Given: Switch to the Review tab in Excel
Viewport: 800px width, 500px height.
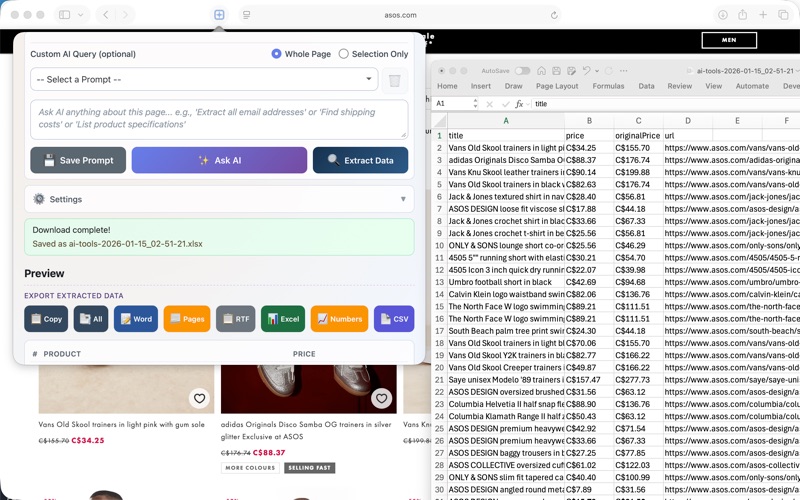Looking at the screenshot, I should tap(680, 86).
